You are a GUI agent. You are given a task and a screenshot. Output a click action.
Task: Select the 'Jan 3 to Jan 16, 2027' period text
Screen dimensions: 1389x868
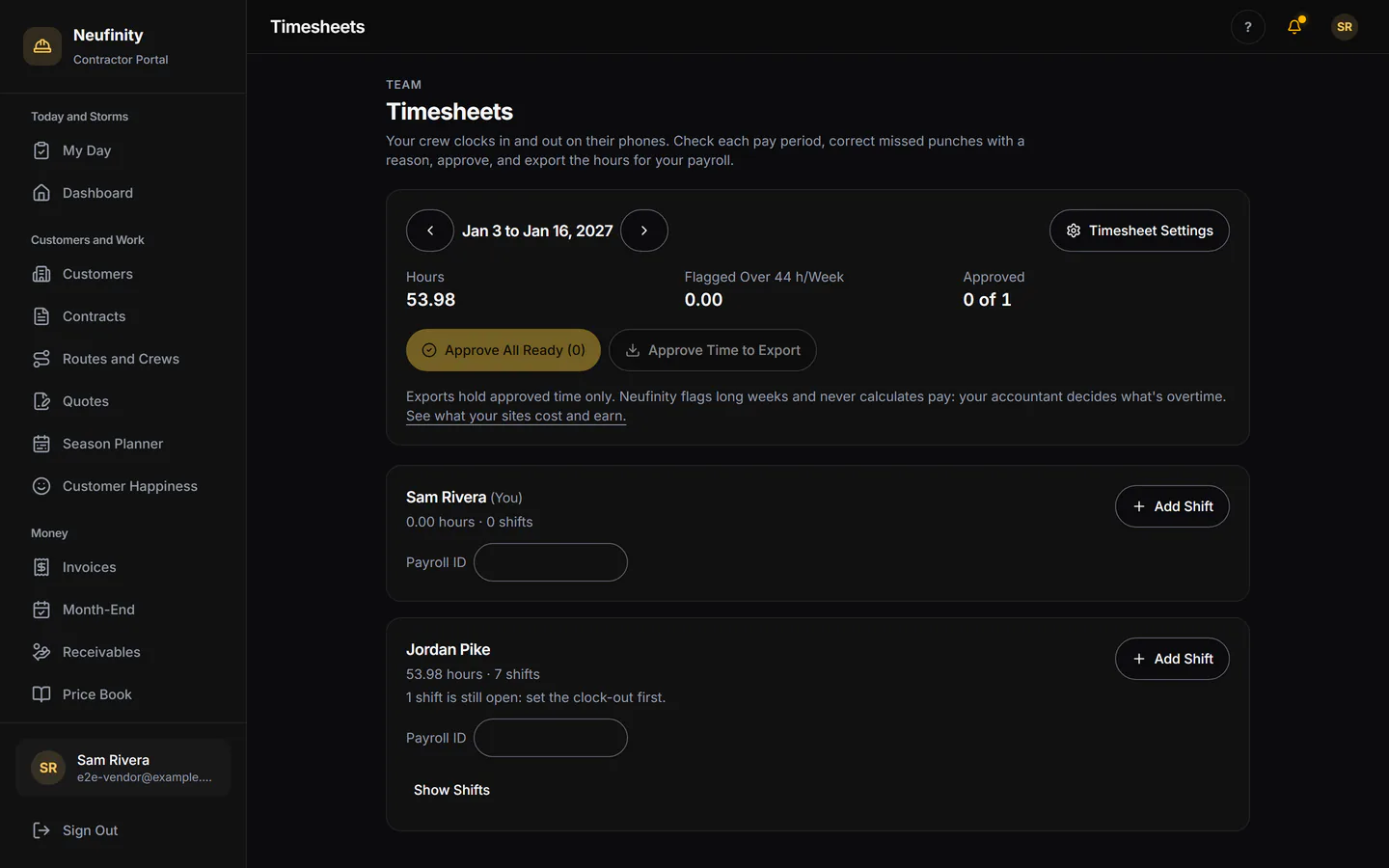pos(537,231)
